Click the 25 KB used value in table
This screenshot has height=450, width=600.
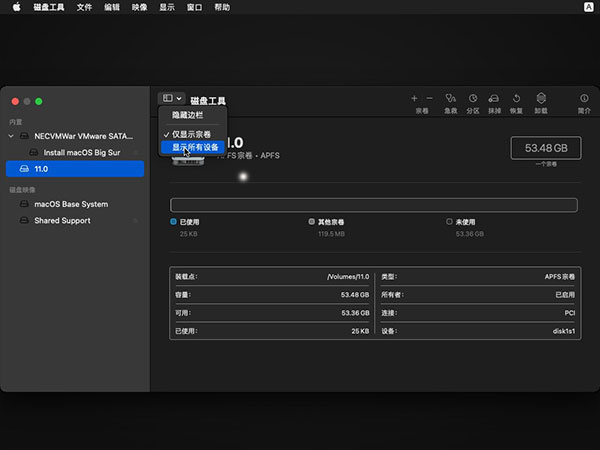(360, 331)
